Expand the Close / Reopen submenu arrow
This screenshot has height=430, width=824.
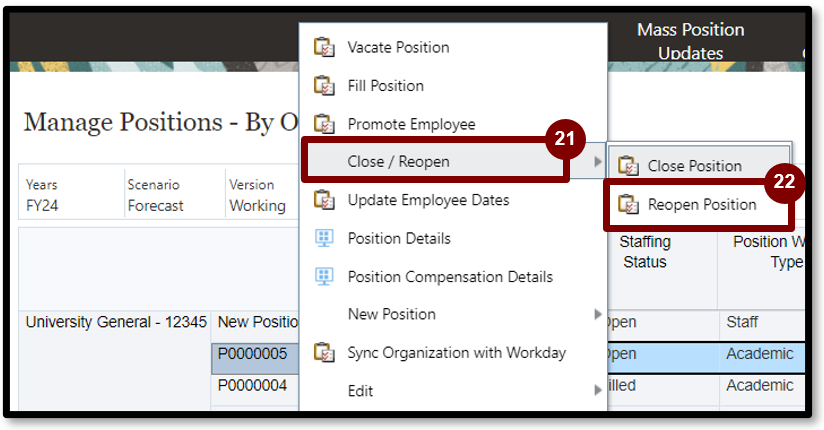598,162
